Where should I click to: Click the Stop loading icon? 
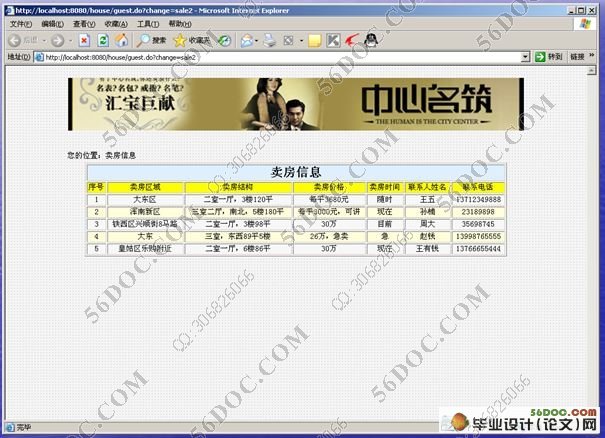click(x=83, y=40)
